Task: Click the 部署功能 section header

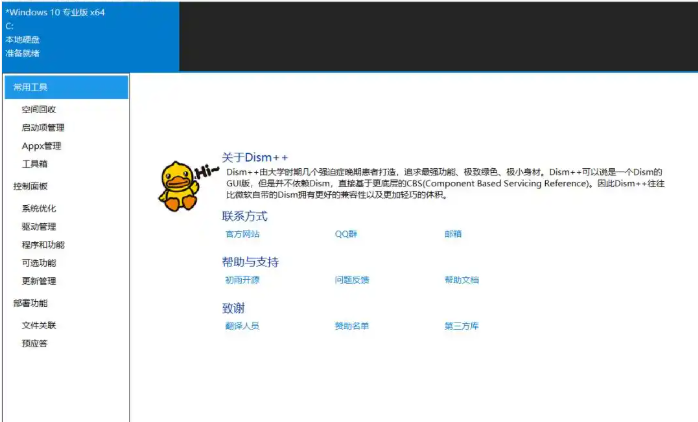Action: tap(30, 303)
